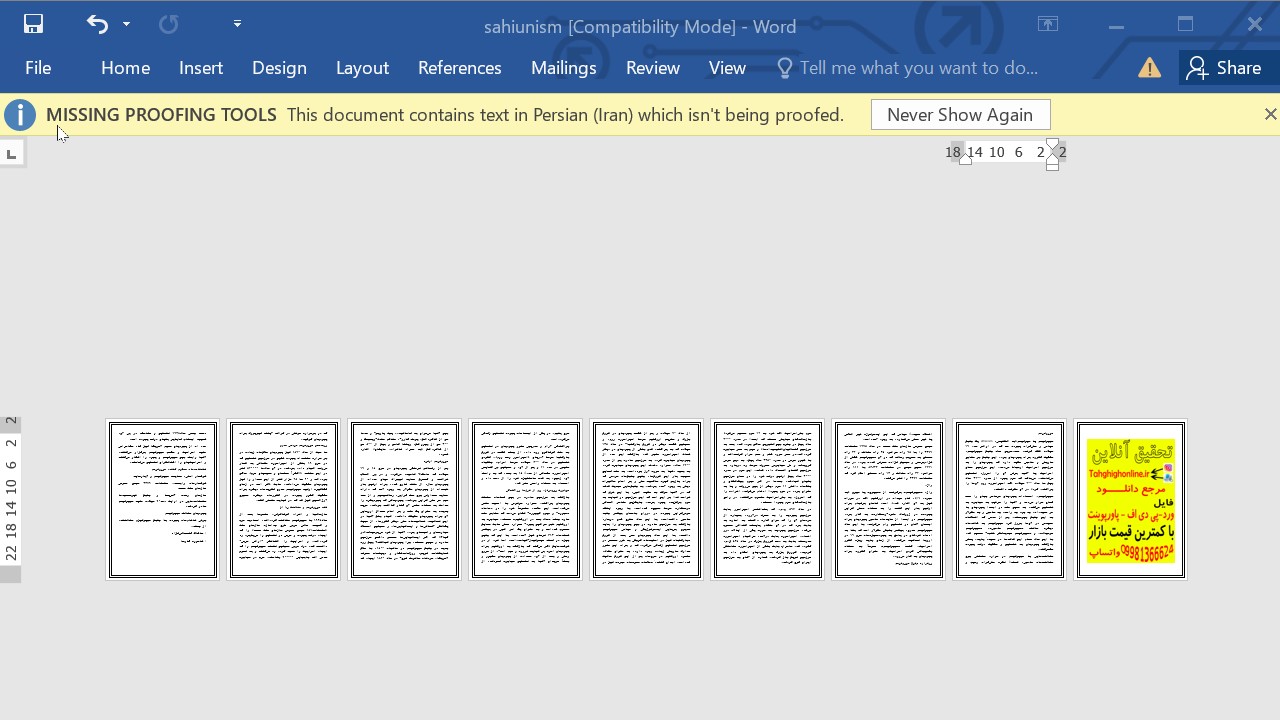The width and height of the screenshot is (1280, 720).
Task: Click the first page thumbnail of the document
Action: 163,500
